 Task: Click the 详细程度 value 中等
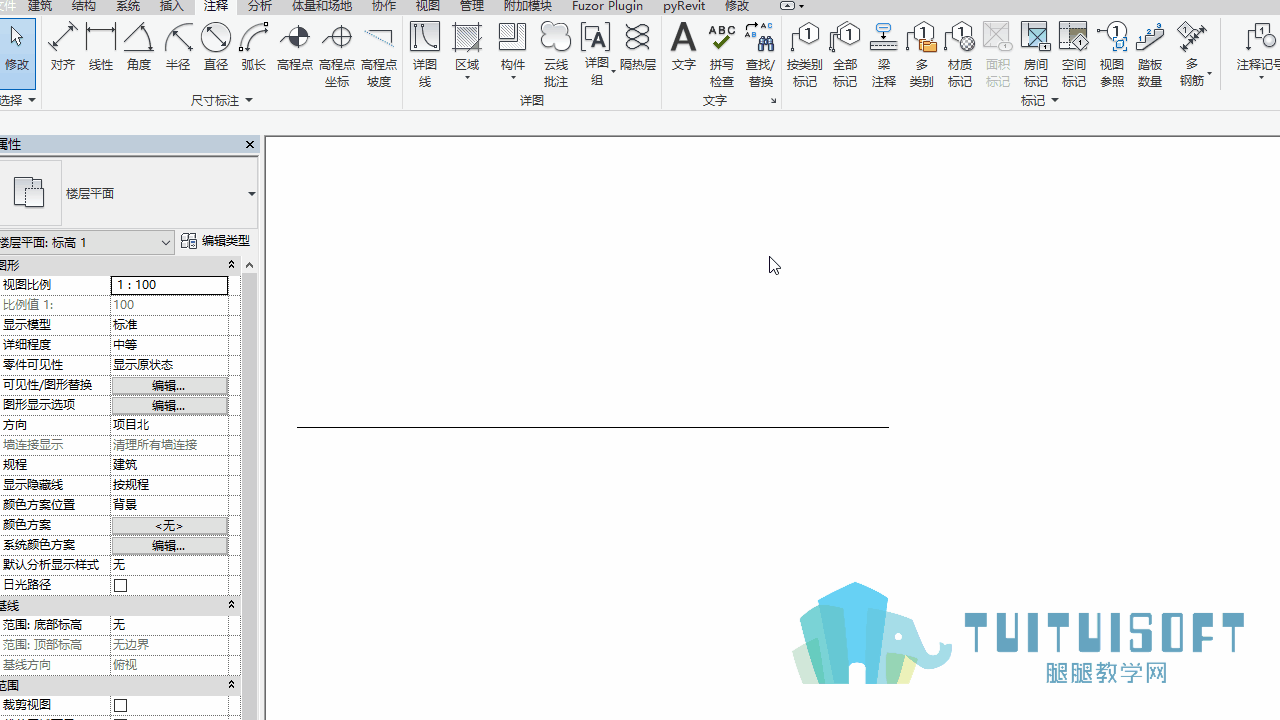[x=169, y=345]
